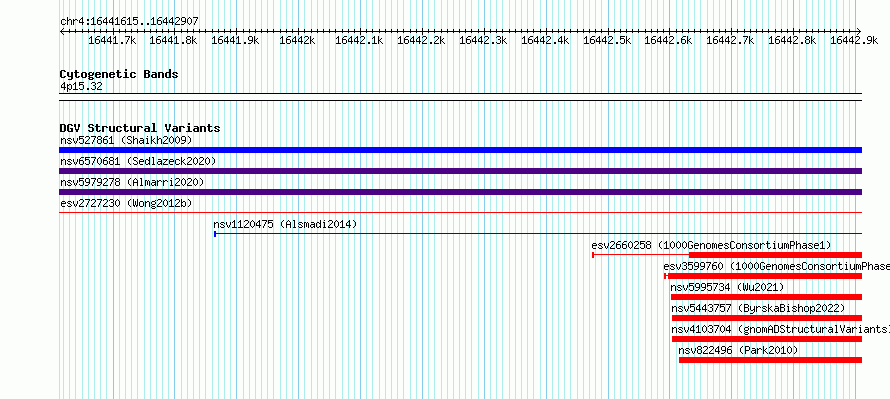The width and height of the screenshot is (890, 399).
Task: Select the red nsv5995734 variant bar
Action: click(766, 297)
